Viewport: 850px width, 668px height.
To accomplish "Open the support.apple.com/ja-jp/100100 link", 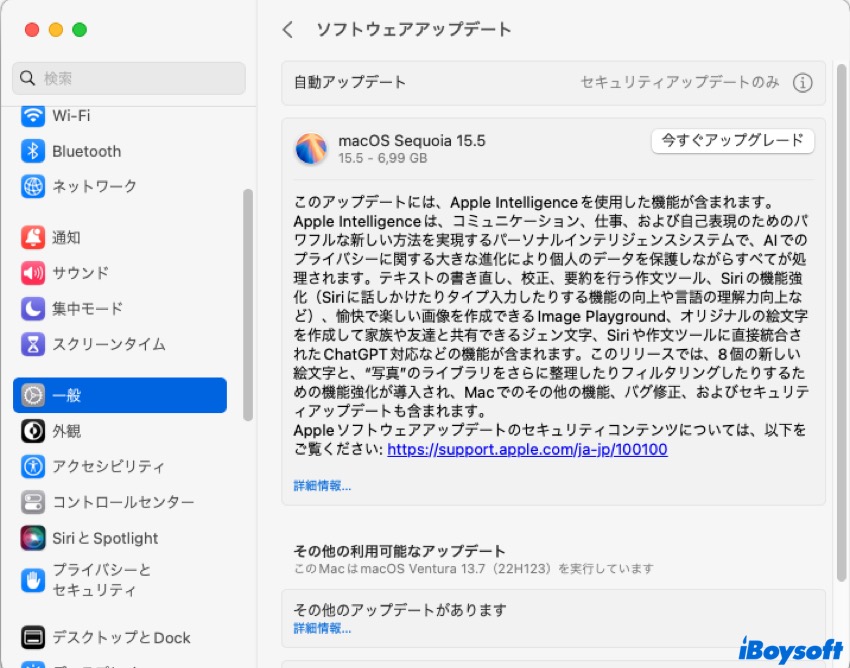I will tap(527, 450).
